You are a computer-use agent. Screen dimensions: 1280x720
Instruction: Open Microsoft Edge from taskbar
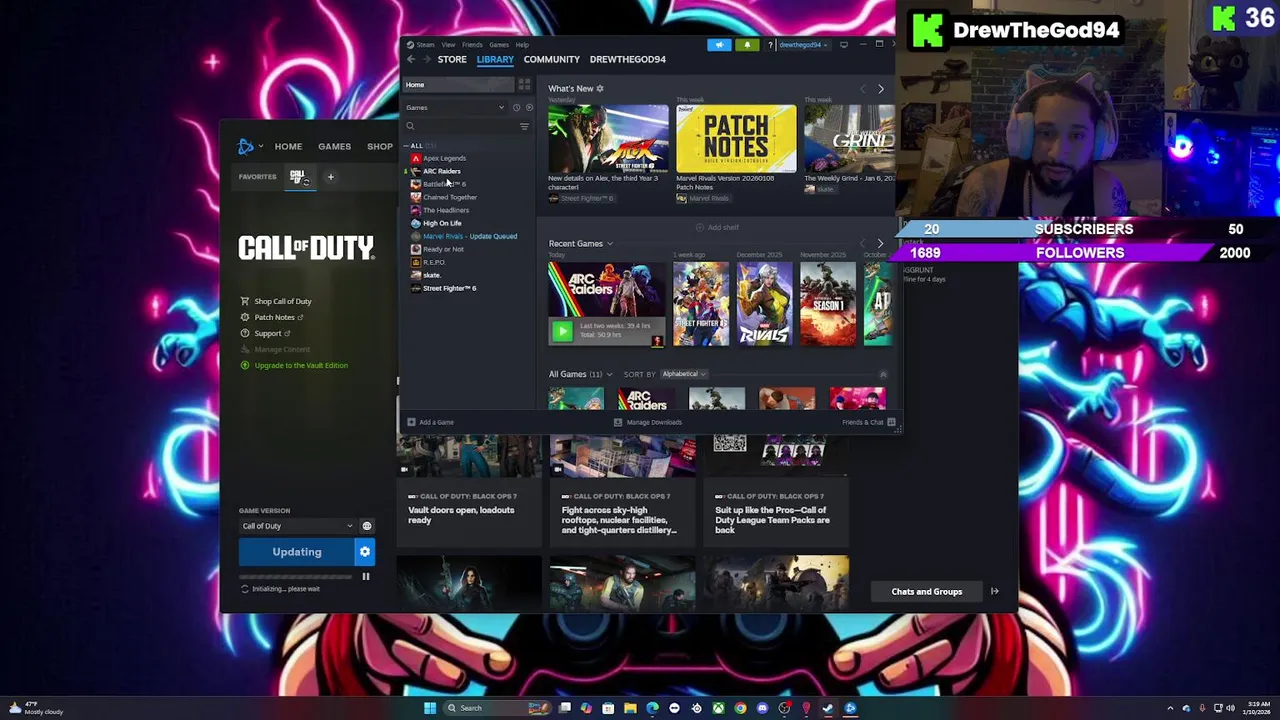[x=652, y=708]
